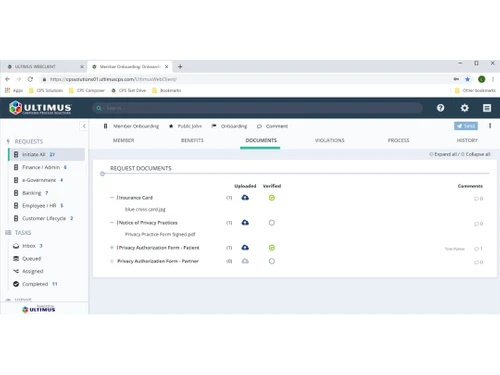
Task: Toggle Privacy Authorization Partner verified circle
Action: coord(272,261)
